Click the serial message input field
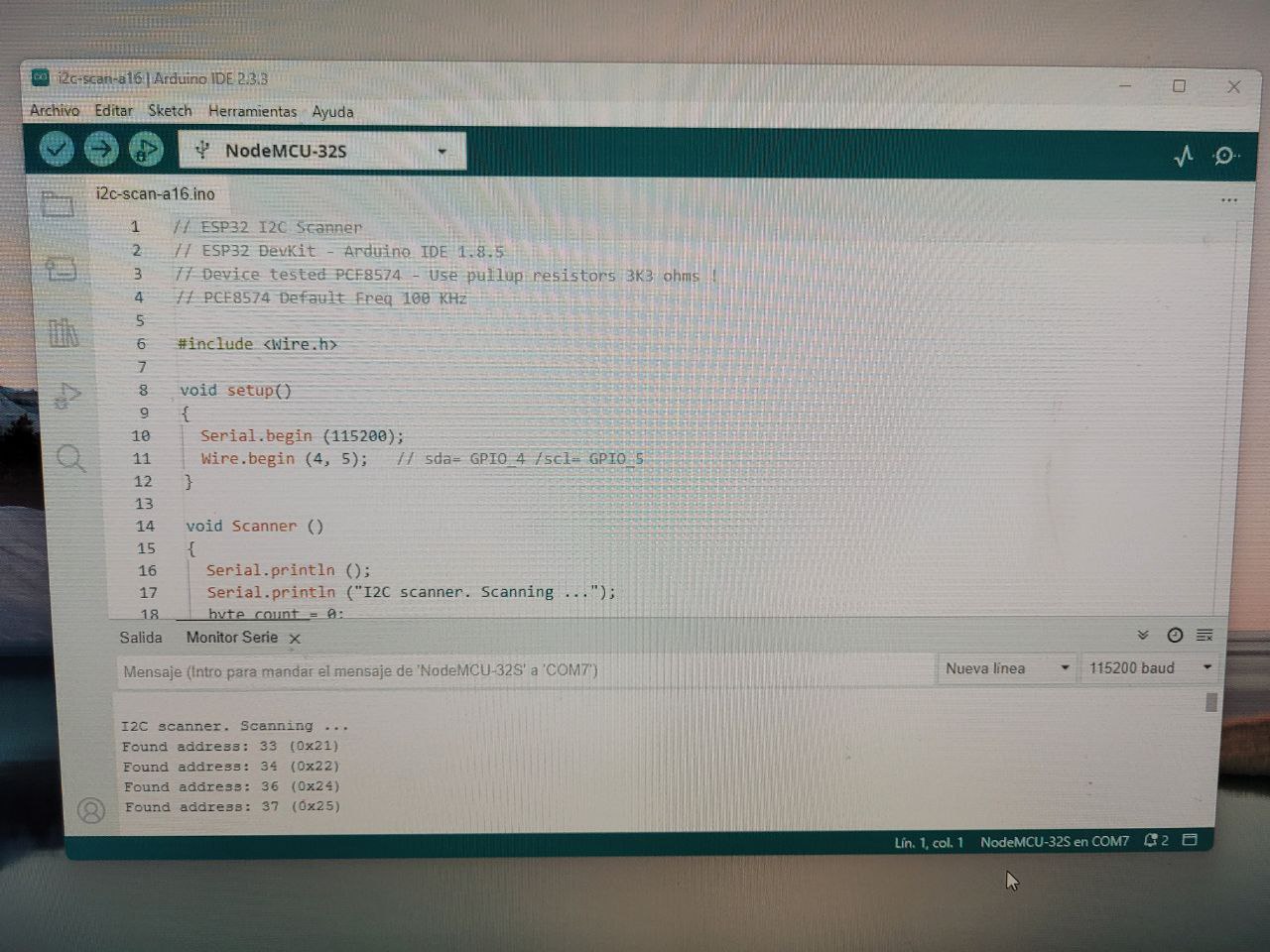1270x952 pixels. (524, 671)
